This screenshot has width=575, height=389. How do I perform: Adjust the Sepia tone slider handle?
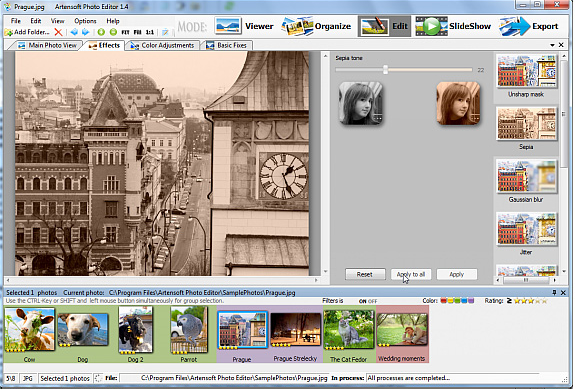pos(385,69)
